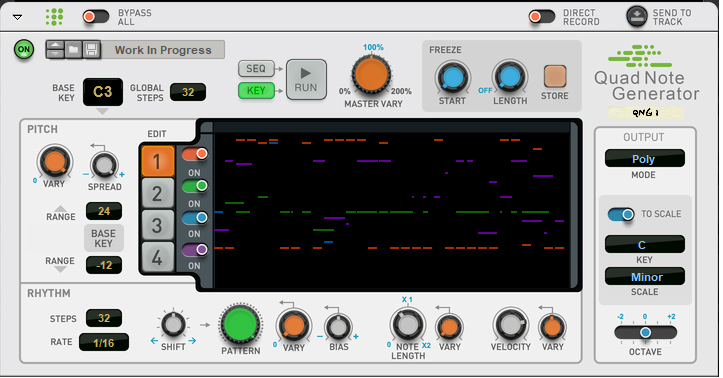Open the patch browser folder icon

pos(73,50)
